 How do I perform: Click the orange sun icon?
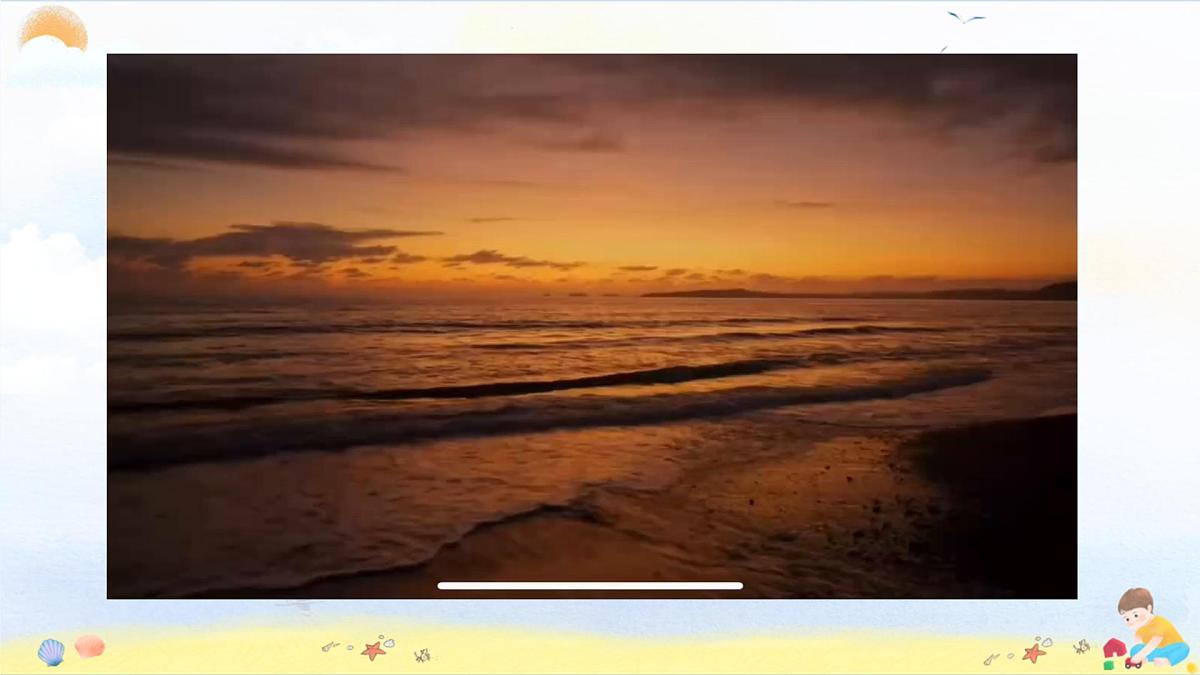point(53,28)
